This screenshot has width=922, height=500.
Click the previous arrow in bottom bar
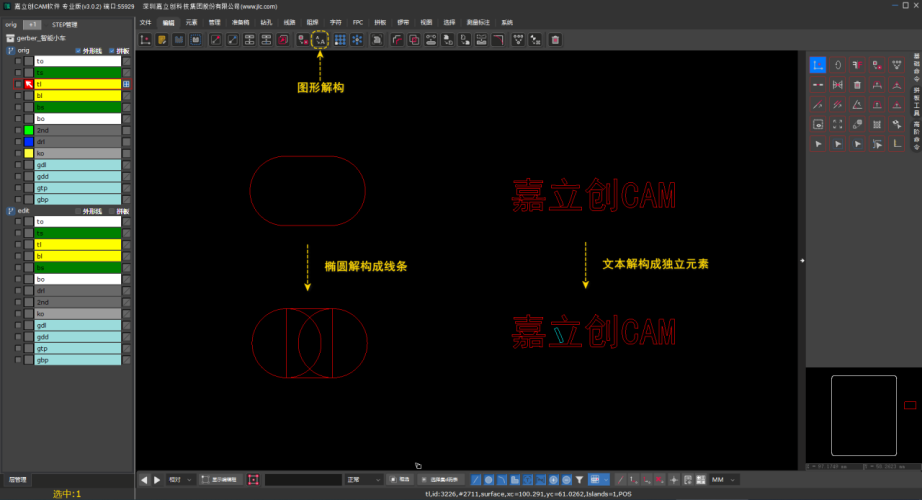(x=144, y=480)
